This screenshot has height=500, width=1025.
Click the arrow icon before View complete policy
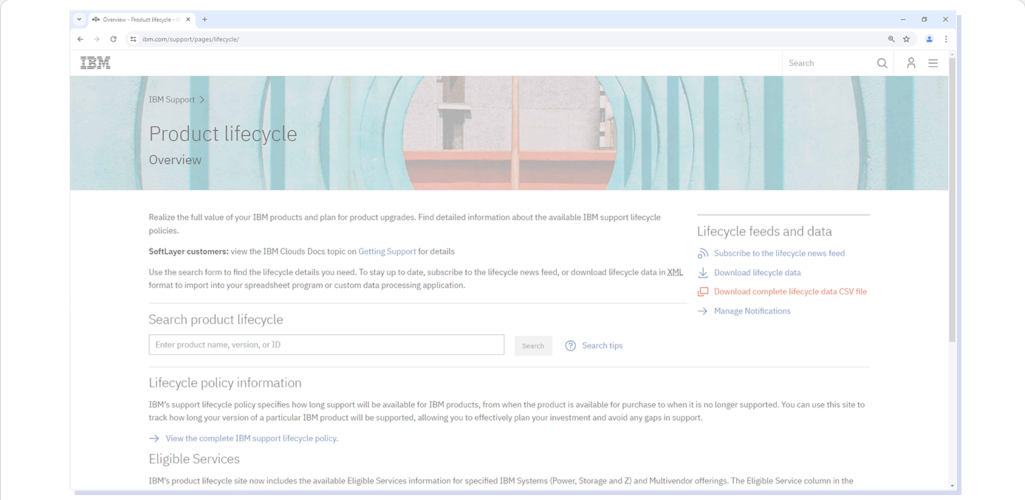154,439
